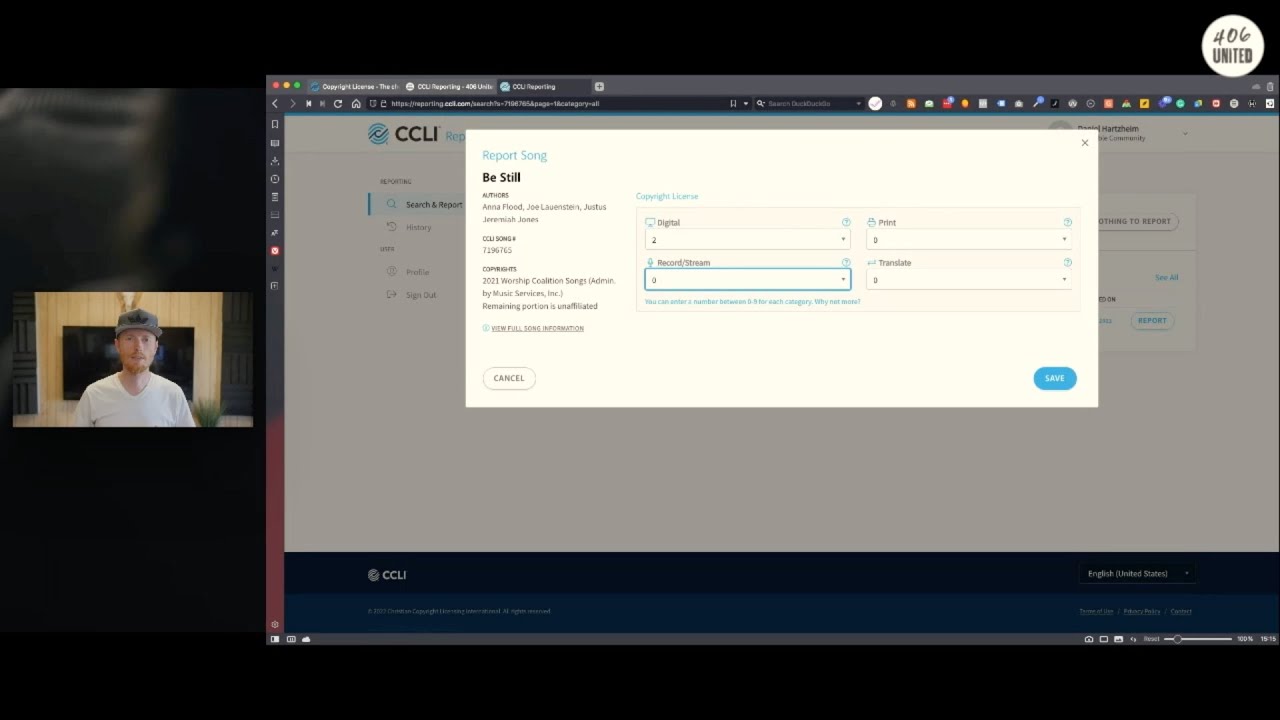
Task: Click the browser forward arrow
Action: (292, 103)
